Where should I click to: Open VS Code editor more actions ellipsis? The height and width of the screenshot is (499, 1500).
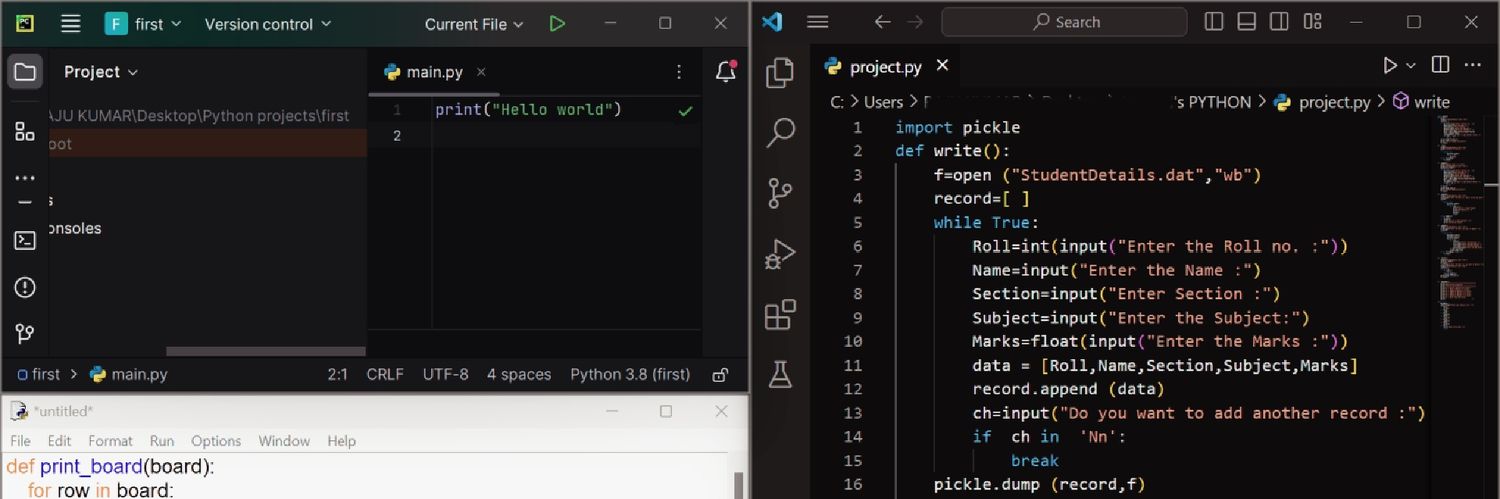(1472, 65)
